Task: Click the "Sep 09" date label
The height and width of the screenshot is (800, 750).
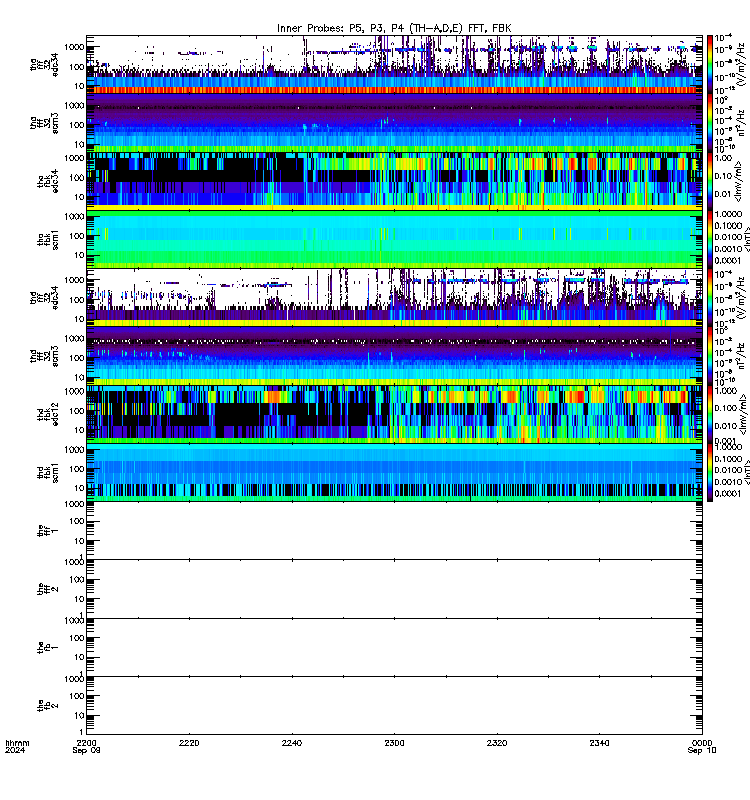Action: click(86, 751)
